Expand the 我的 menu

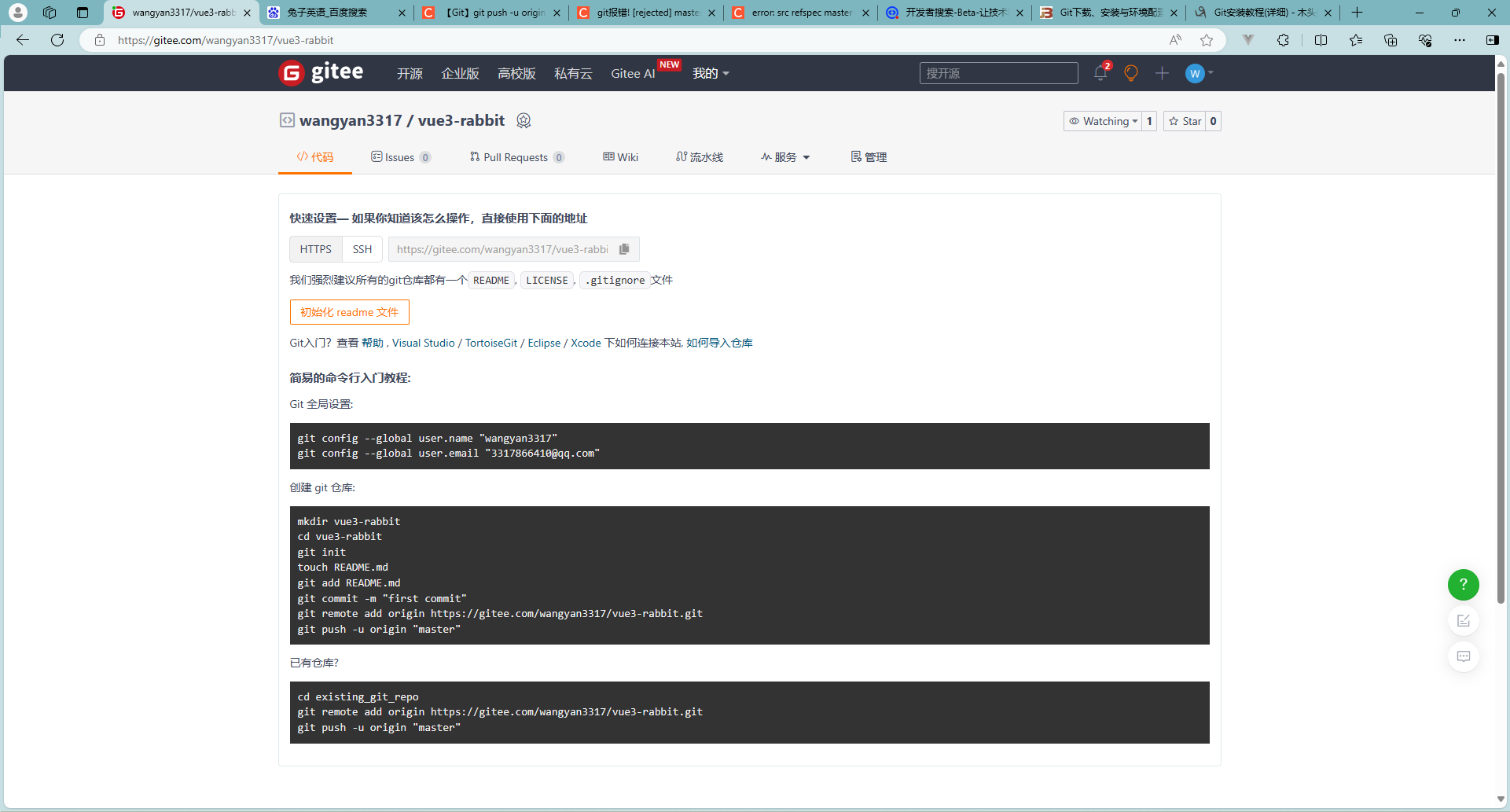(x=710, y=73)
